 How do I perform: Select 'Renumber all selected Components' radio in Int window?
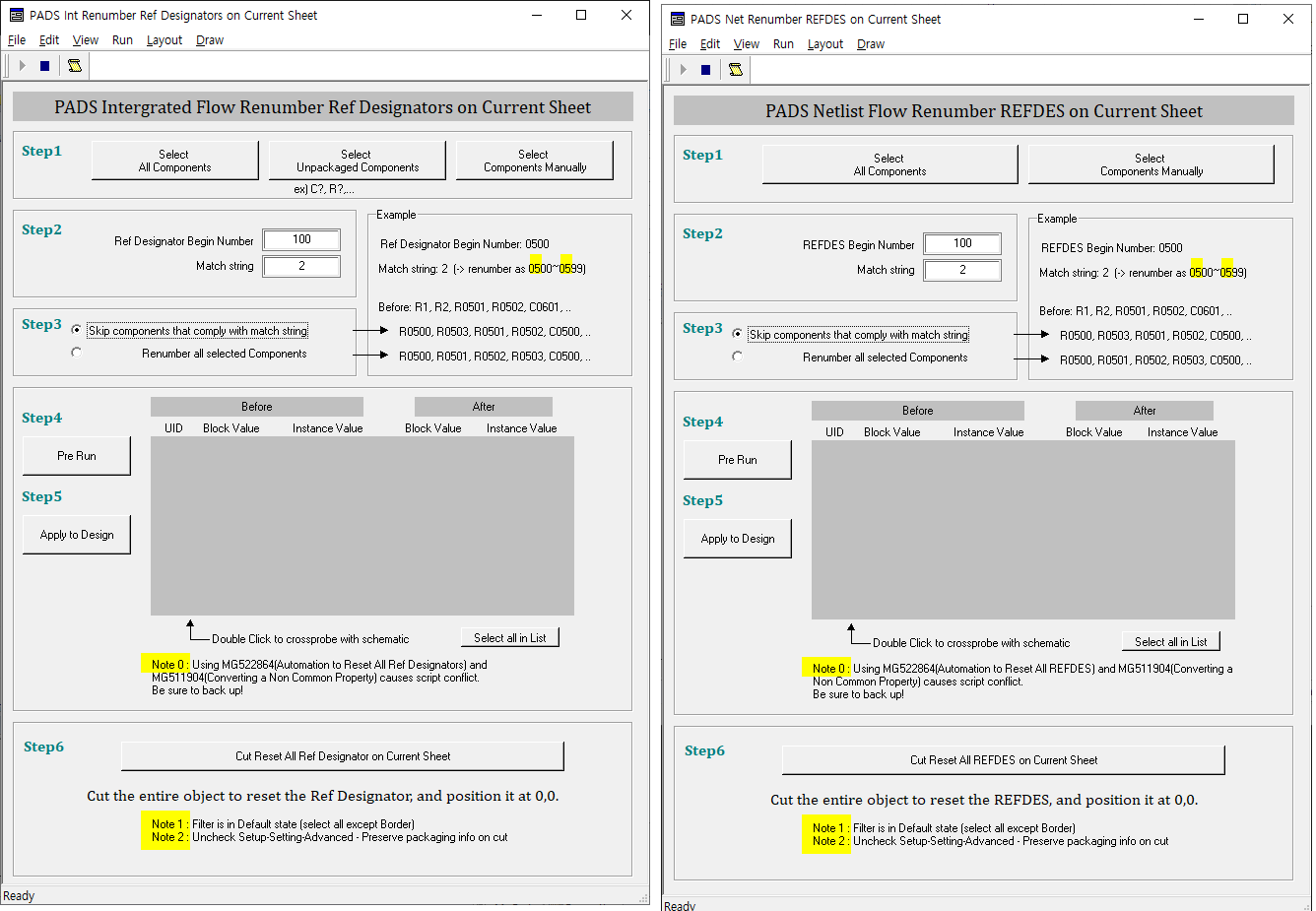(x=77, y=353)
